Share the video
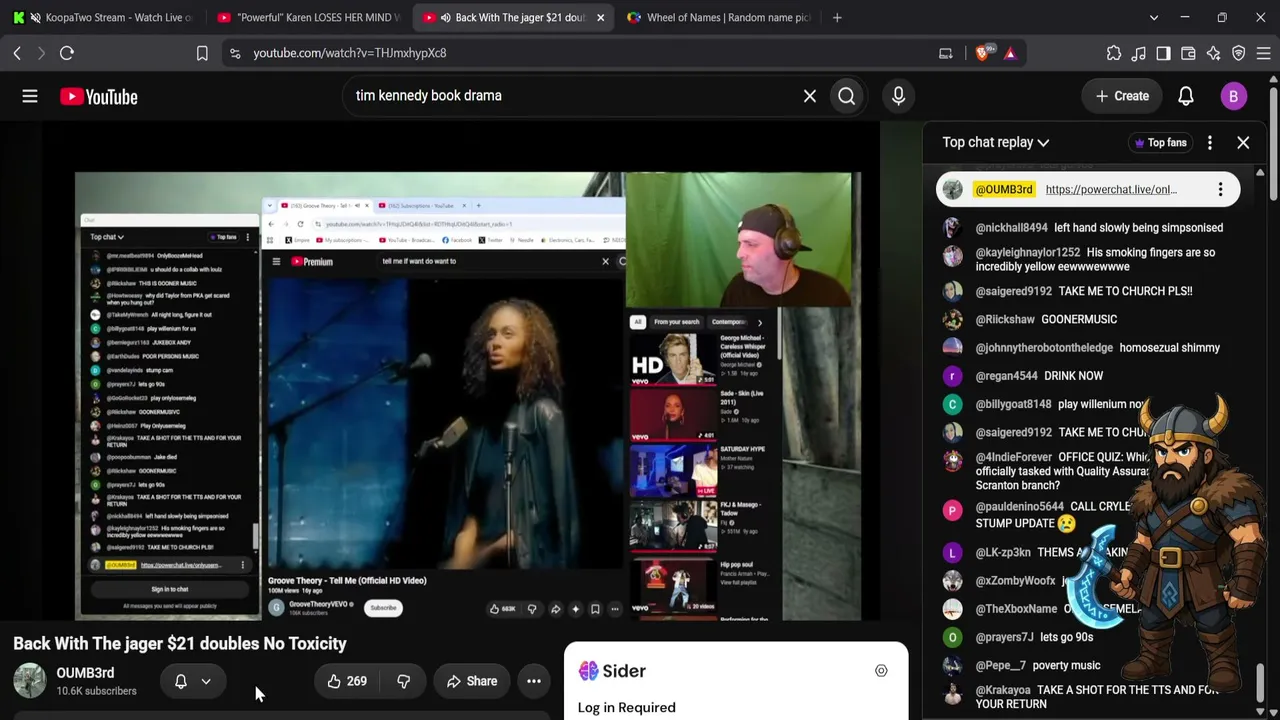Image resolution: width=1280 pixels, height=720 pixels. [471, 681]
